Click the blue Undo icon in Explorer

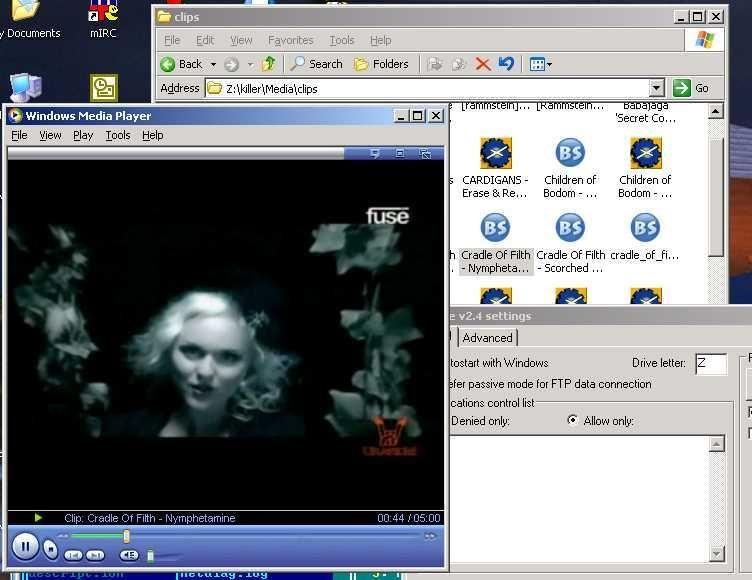click(x=506, y=63)
